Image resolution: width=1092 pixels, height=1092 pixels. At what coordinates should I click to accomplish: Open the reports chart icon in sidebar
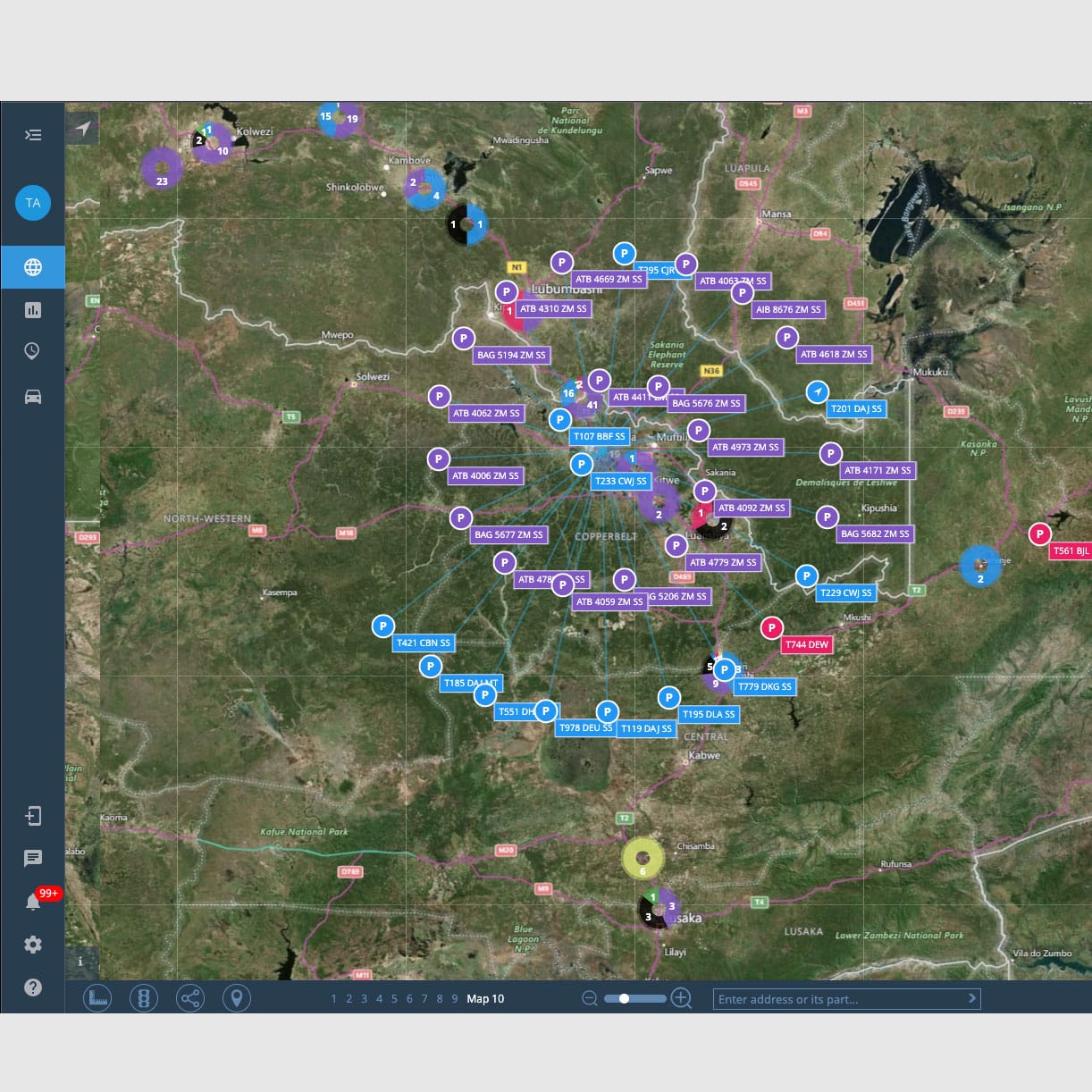33,310
